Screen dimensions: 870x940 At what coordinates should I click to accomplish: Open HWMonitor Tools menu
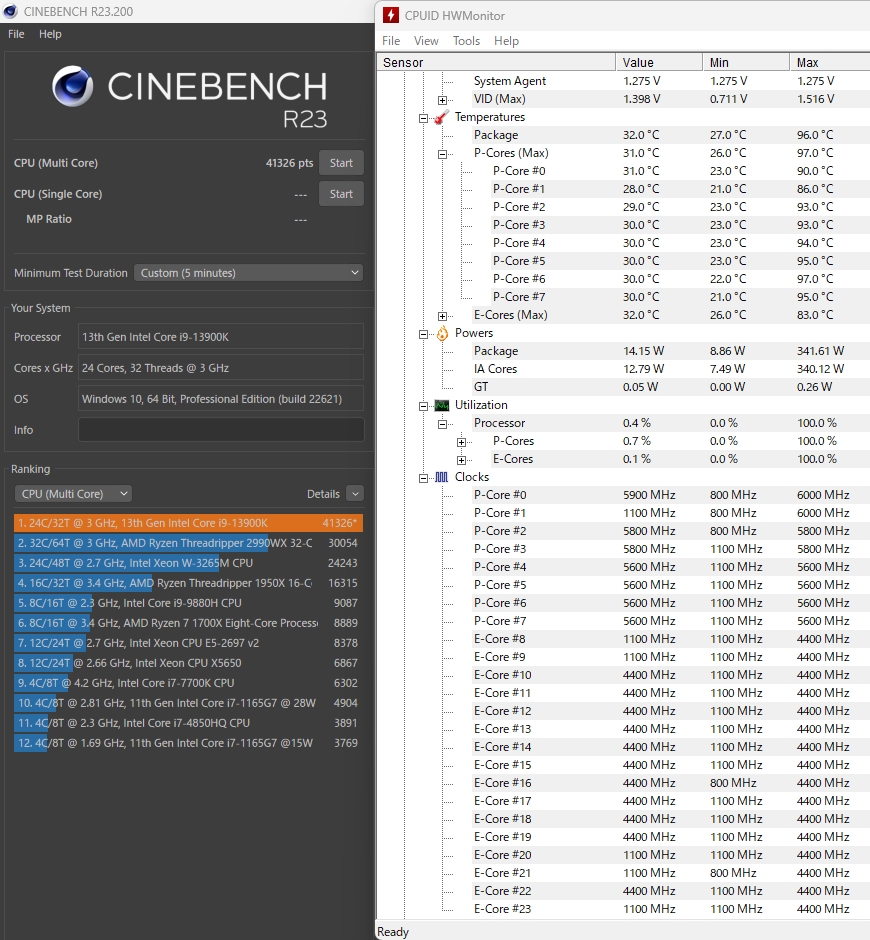point(466,41)
